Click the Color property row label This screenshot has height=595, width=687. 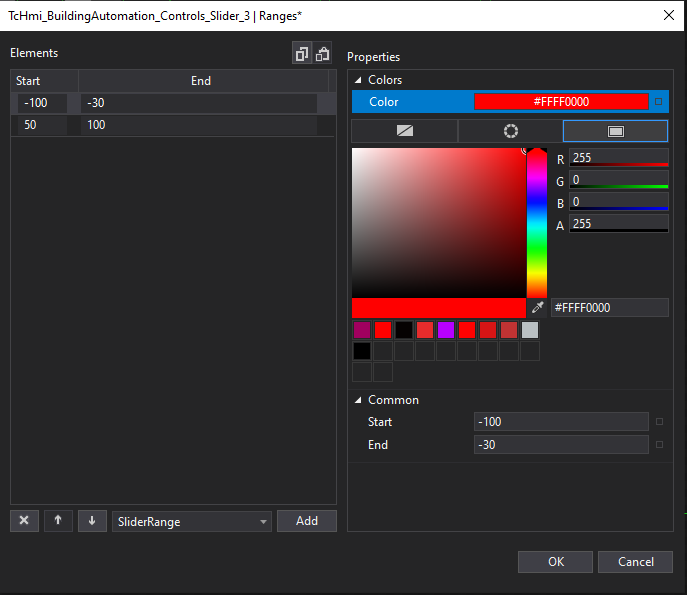pos(384,102)
